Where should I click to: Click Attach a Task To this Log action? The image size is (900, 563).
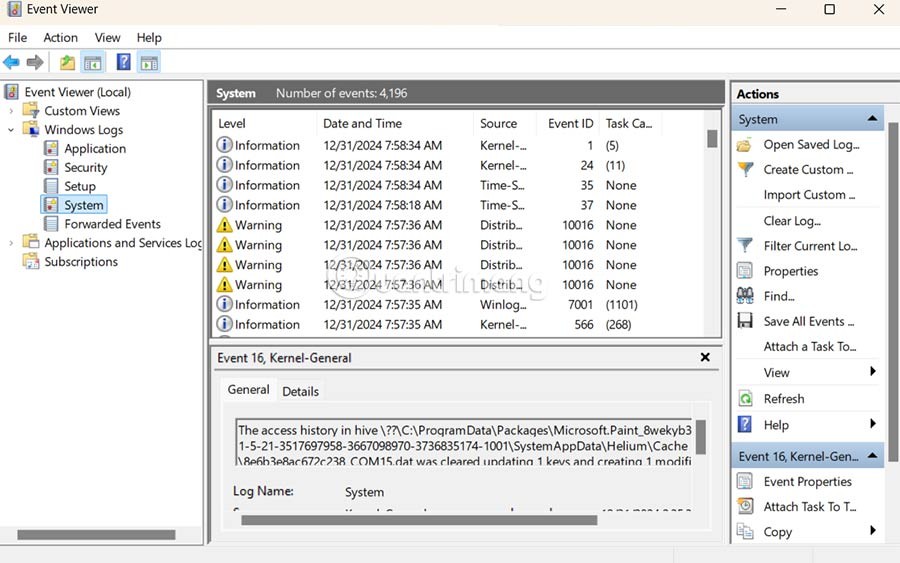tap(809, 347)
